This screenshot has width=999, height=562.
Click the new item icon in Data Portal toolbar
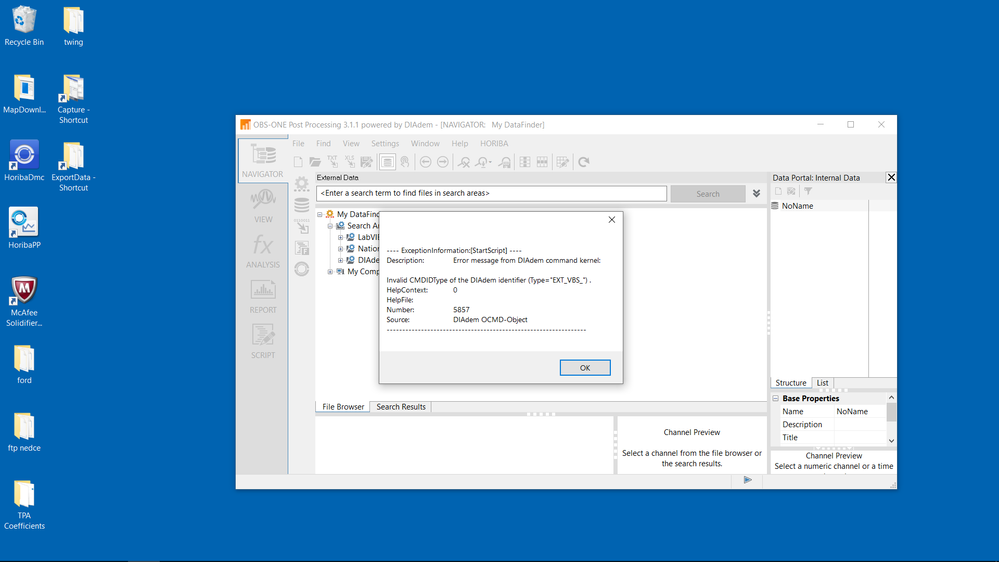point(778,191)
